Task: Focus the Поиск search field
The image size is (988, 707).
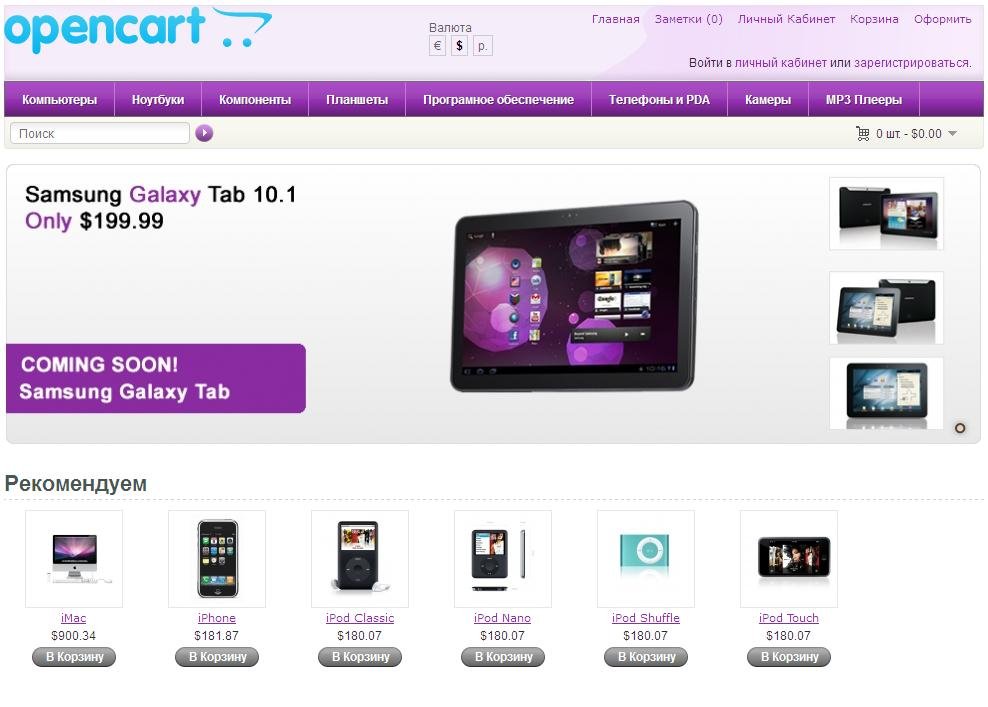Action: [x=100, y=133]
